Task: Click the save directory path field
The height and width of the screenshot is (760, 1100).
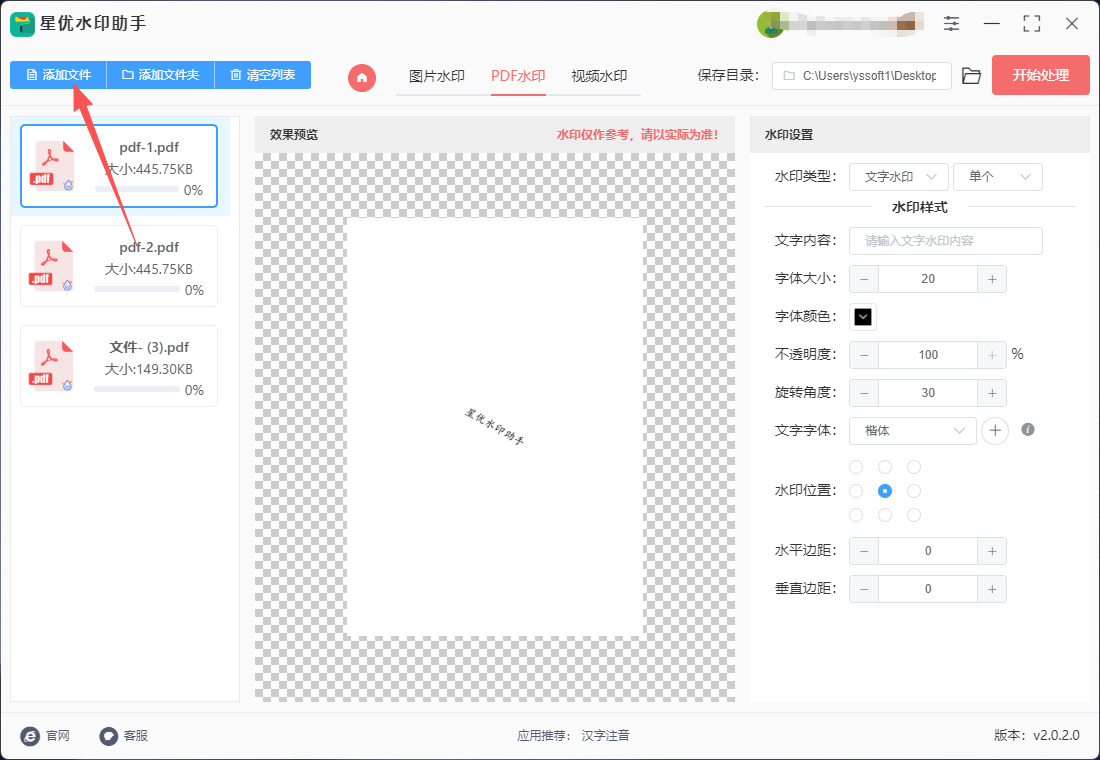Action: coord(861,76)
